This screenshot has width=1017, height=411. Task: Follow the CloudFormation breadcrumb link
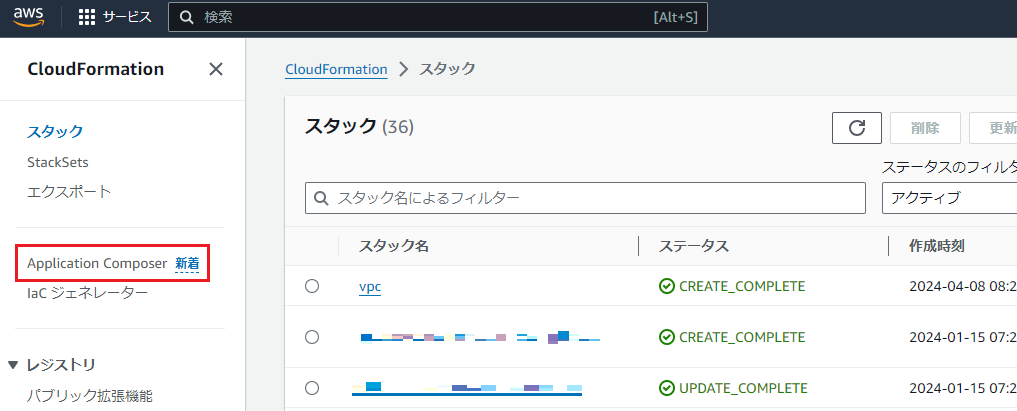tap(337, 69)
